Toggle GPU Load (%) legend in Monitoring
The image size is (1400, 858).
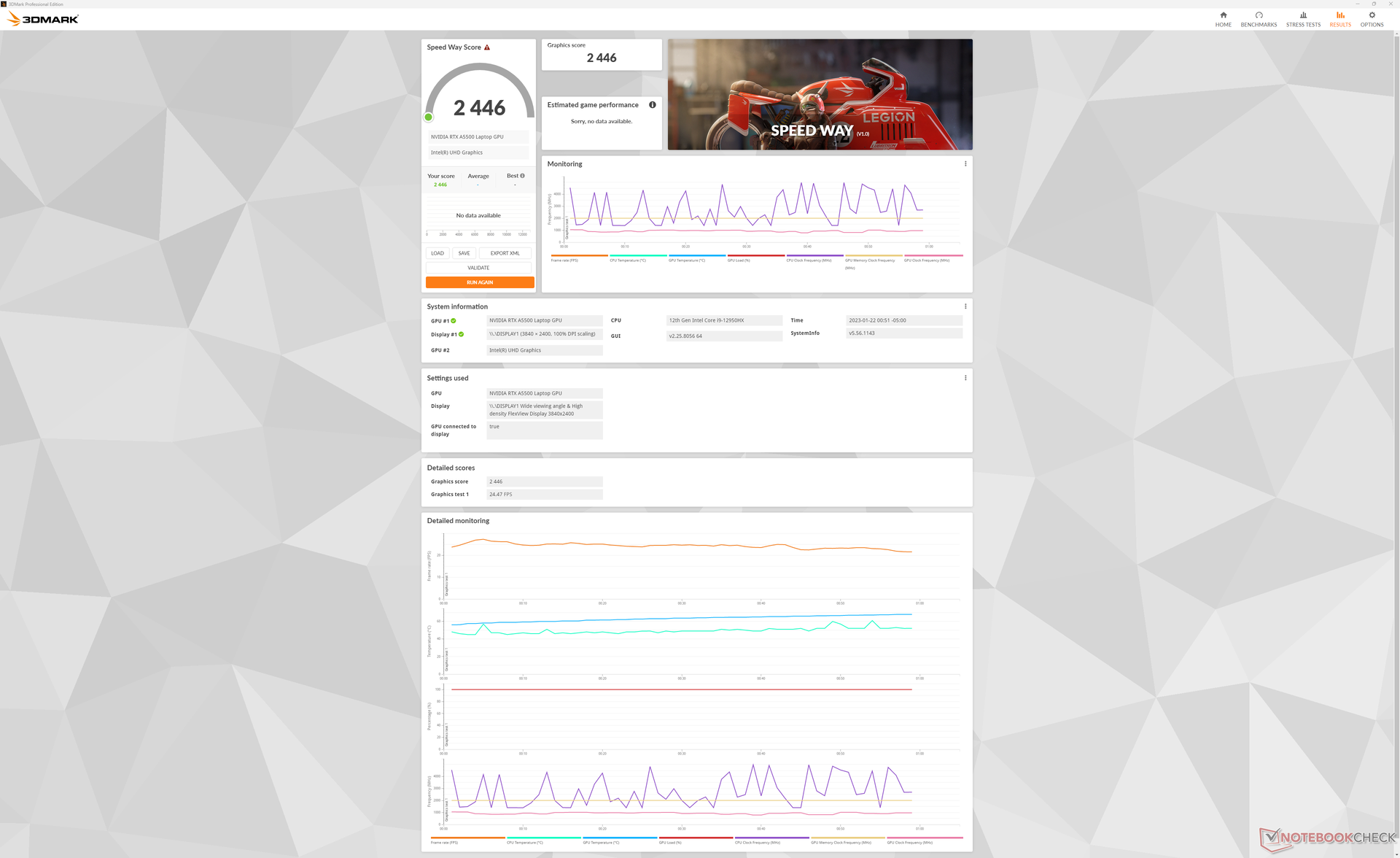739,260
